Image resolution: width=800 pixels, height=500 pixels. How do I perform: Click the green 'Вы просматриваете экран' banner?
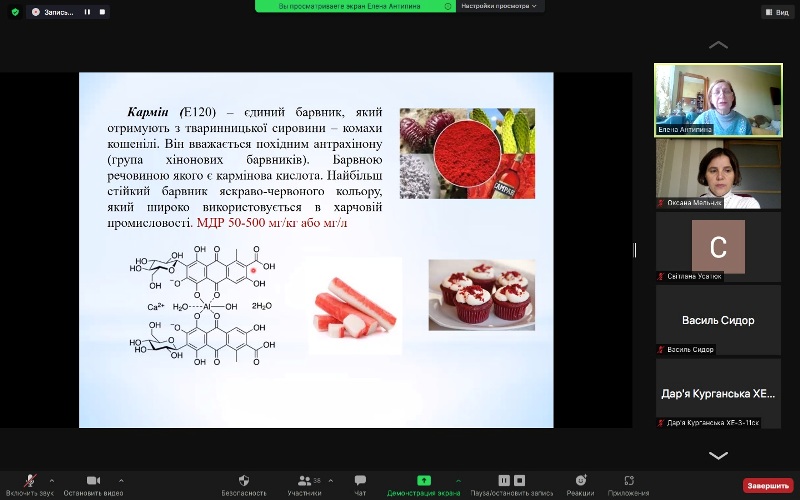coord(355,6)
